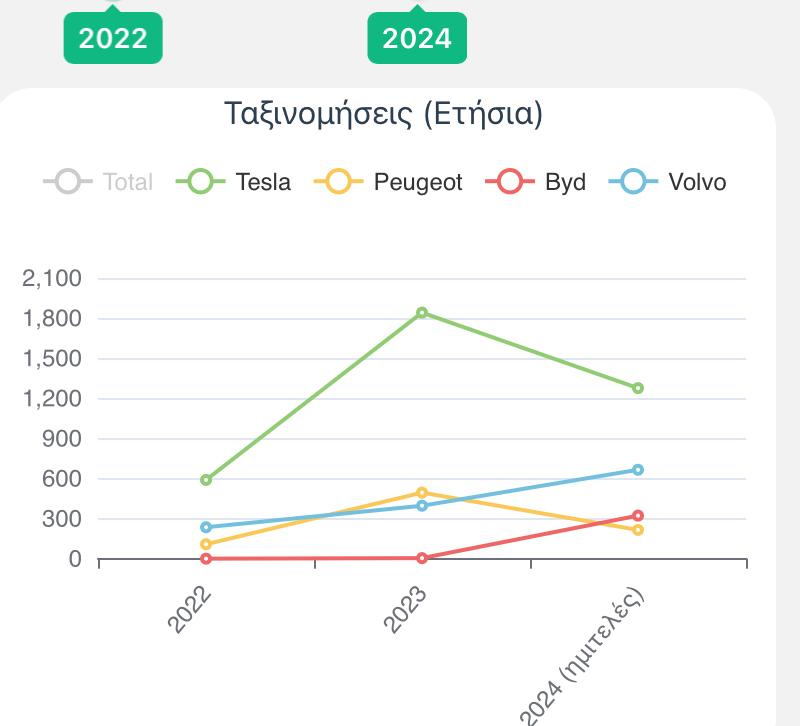Screen dimensions: 800x726
Task: Select Peugeot 2022 data point
Action: click(206, 544)
